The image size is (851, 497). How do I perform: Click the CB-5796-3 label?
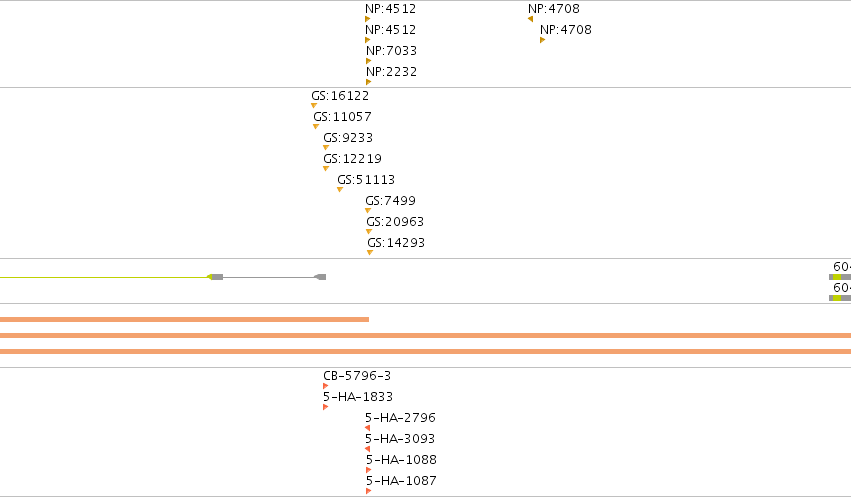click(x=357, y=375)
